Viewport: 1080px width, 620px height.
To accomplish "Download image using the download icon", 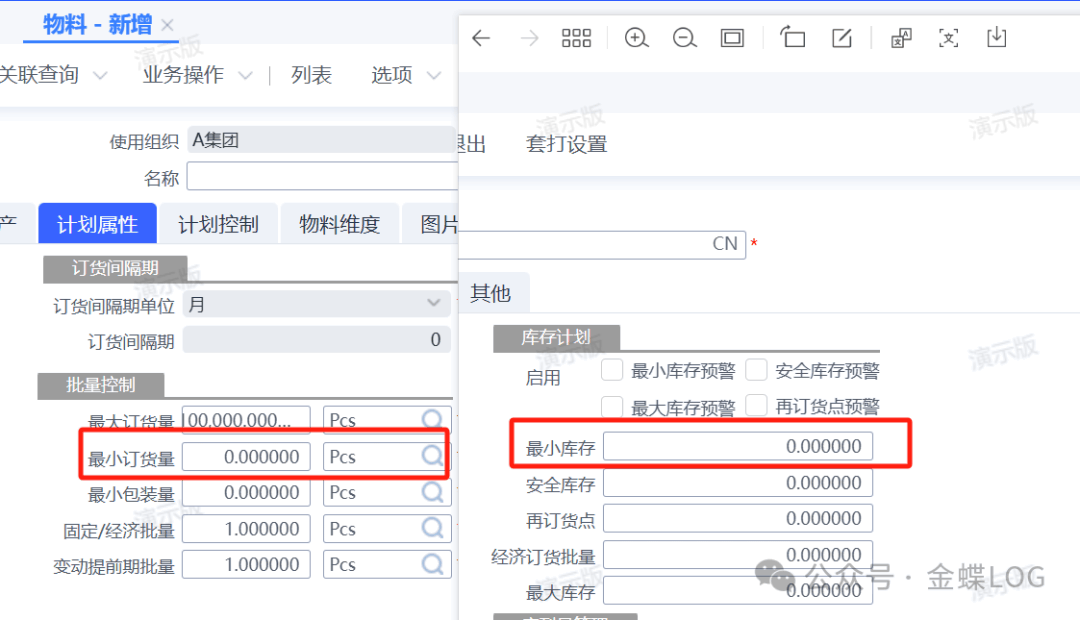I will [x=996, y=38].
